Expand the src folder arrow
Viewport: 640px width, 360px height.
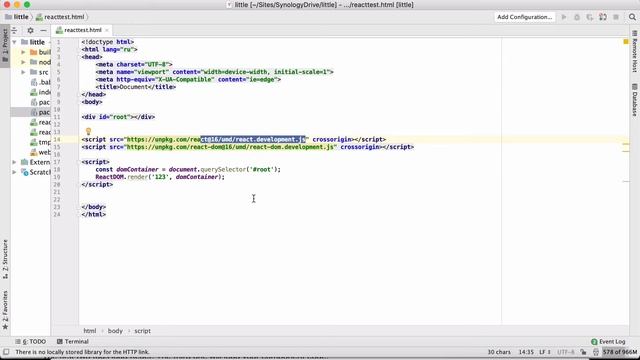pyautogui.click(x=23, y=72)
